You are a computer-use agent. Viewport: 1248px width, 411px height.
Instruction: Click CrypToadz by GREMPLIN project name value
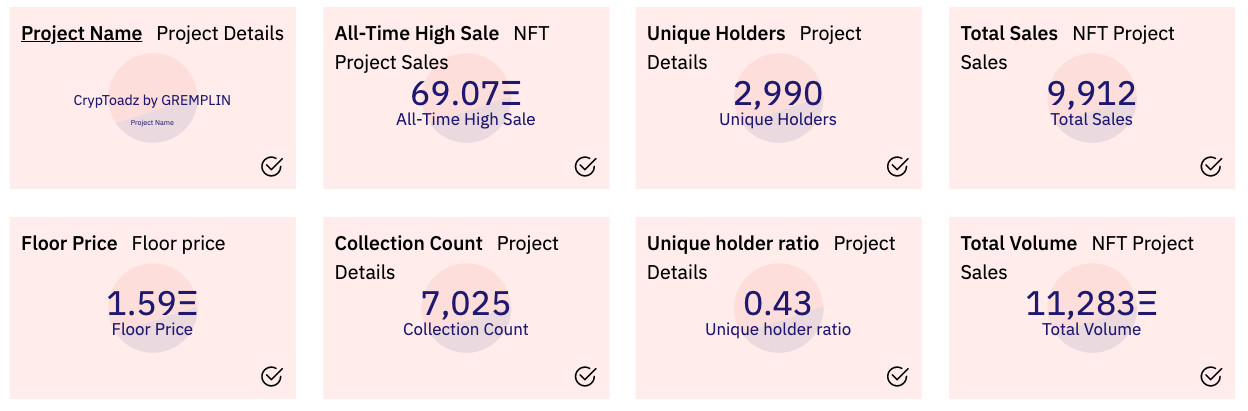click(x=152, y=100)
